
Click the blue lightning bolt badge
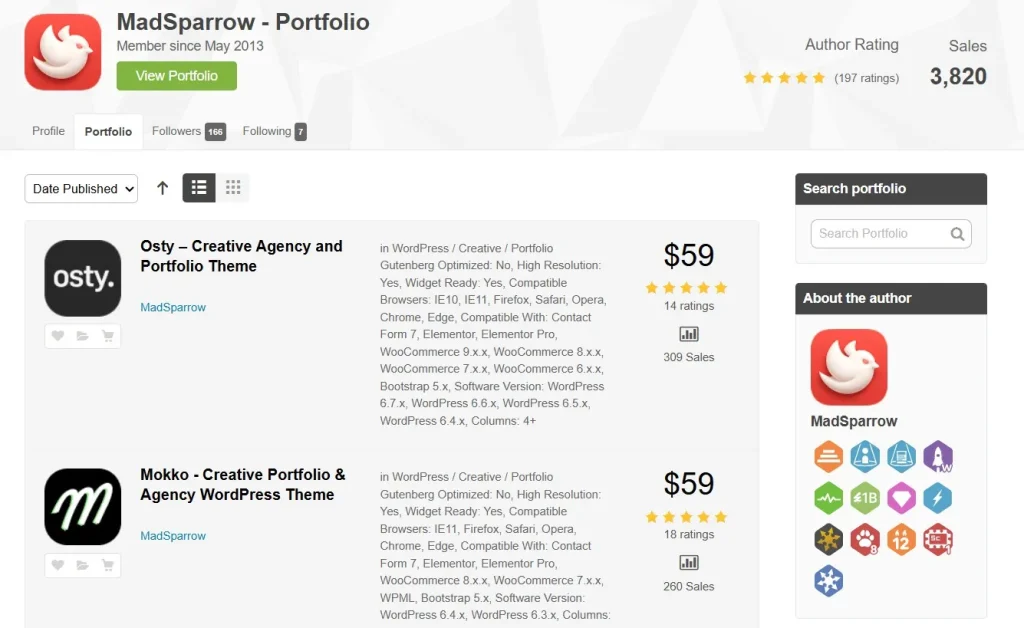pyautogui.click(x=938, y=498)
